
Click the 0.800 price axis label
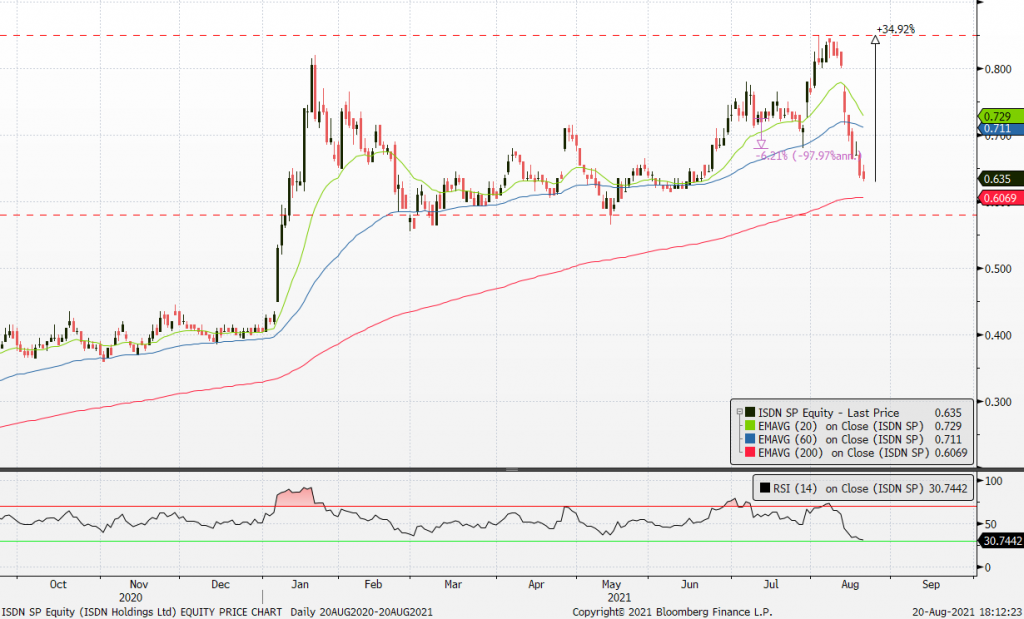point(998,69)
